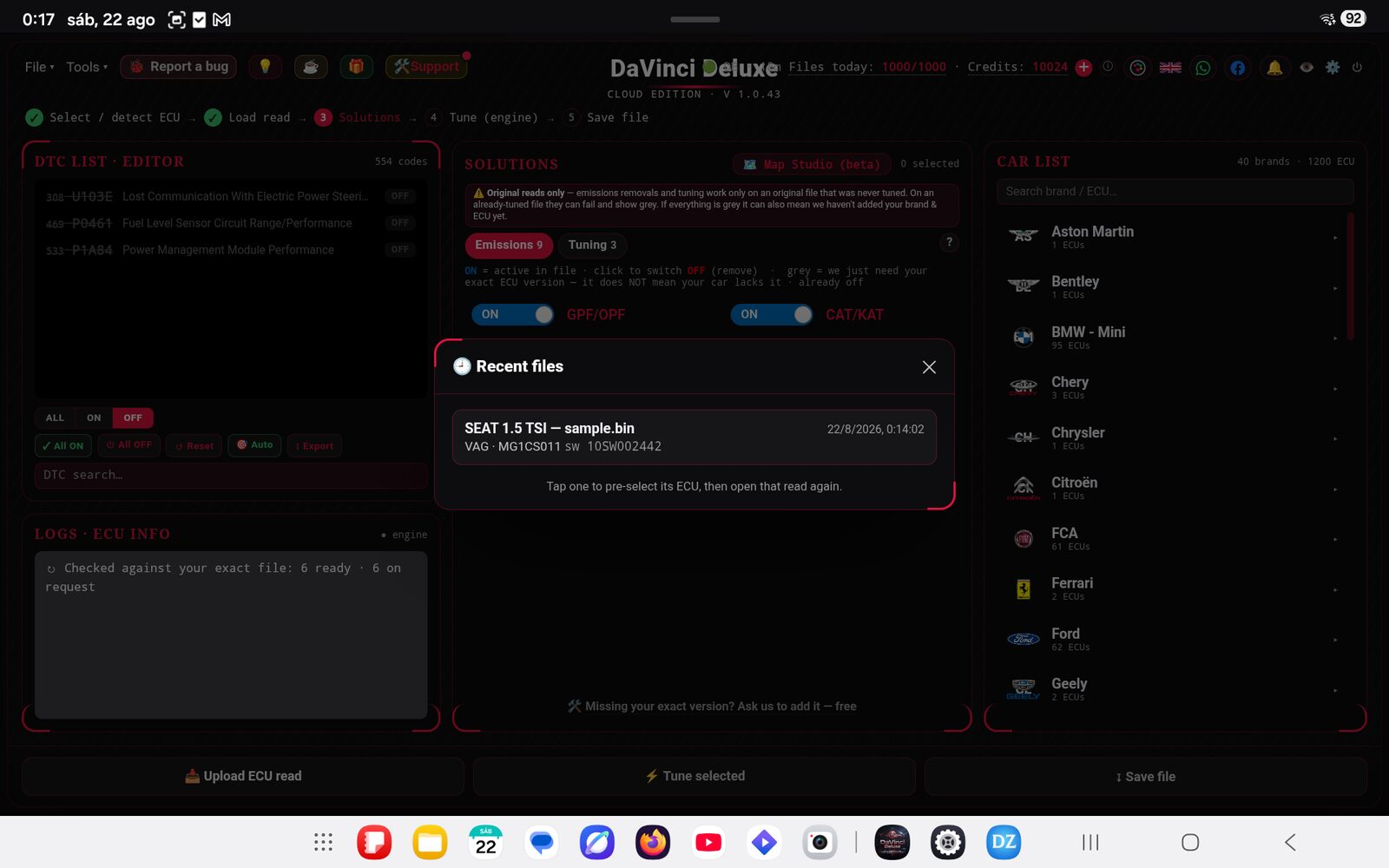Open YouTube from the taskbar

click(708, 842)
